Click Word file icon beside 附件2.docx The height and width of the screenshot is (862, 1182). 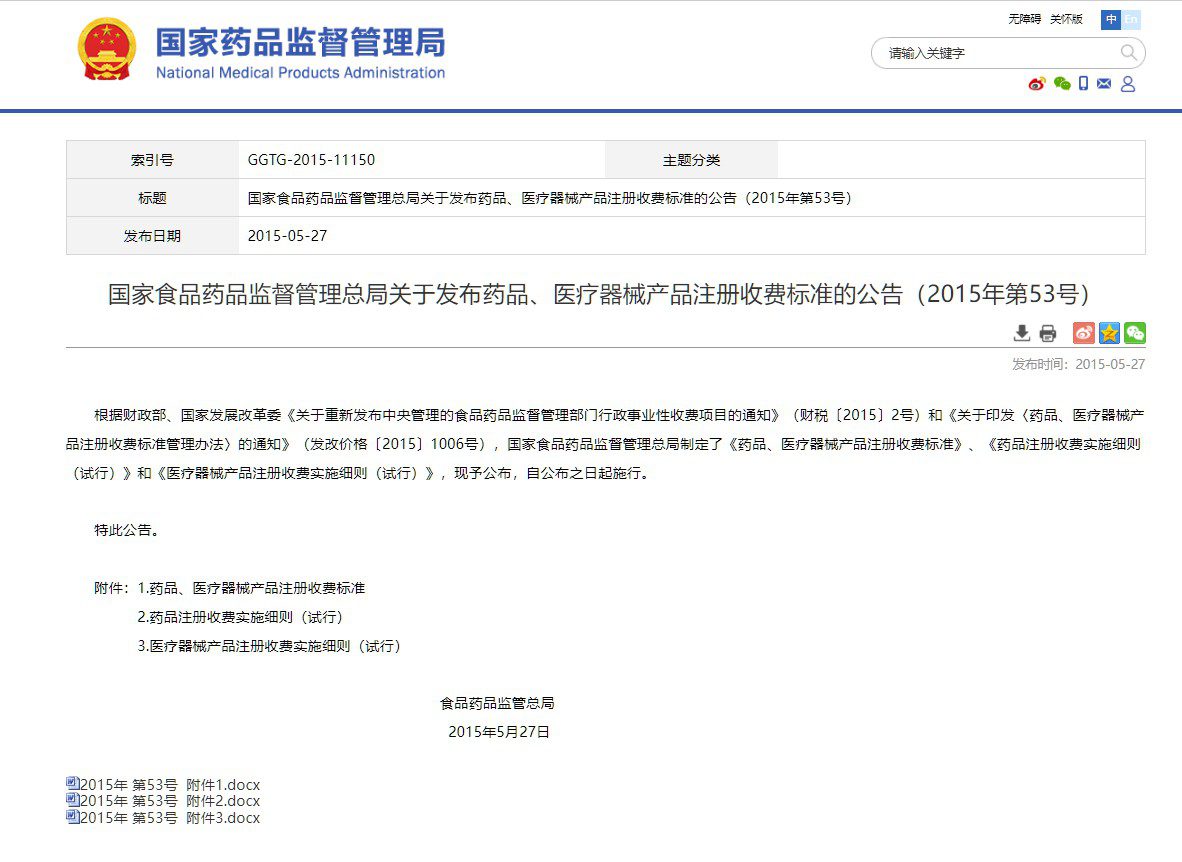tap(72, 799)
